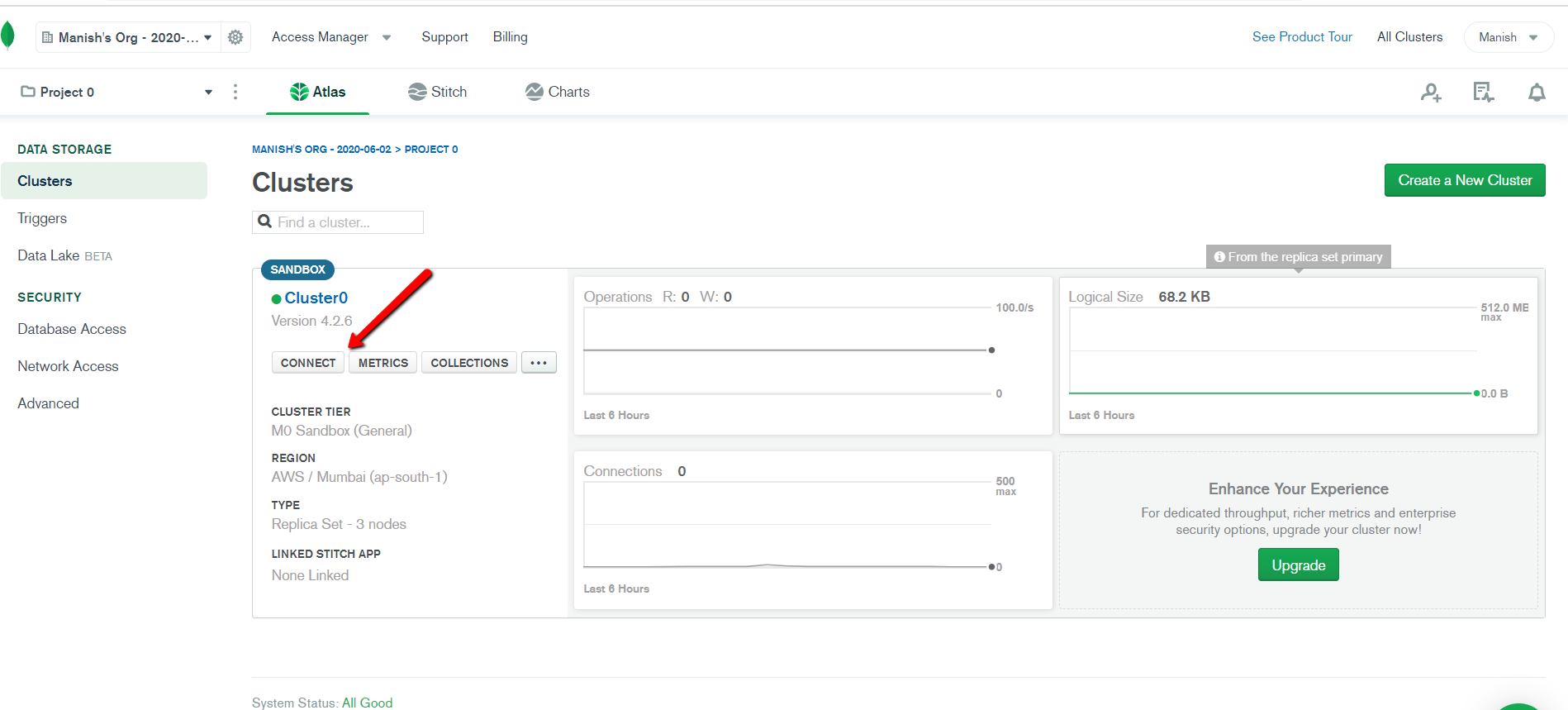1568x710 pixels.
Task: Open Advanced security settings in sidebar
Action: [x=48, y=403]
